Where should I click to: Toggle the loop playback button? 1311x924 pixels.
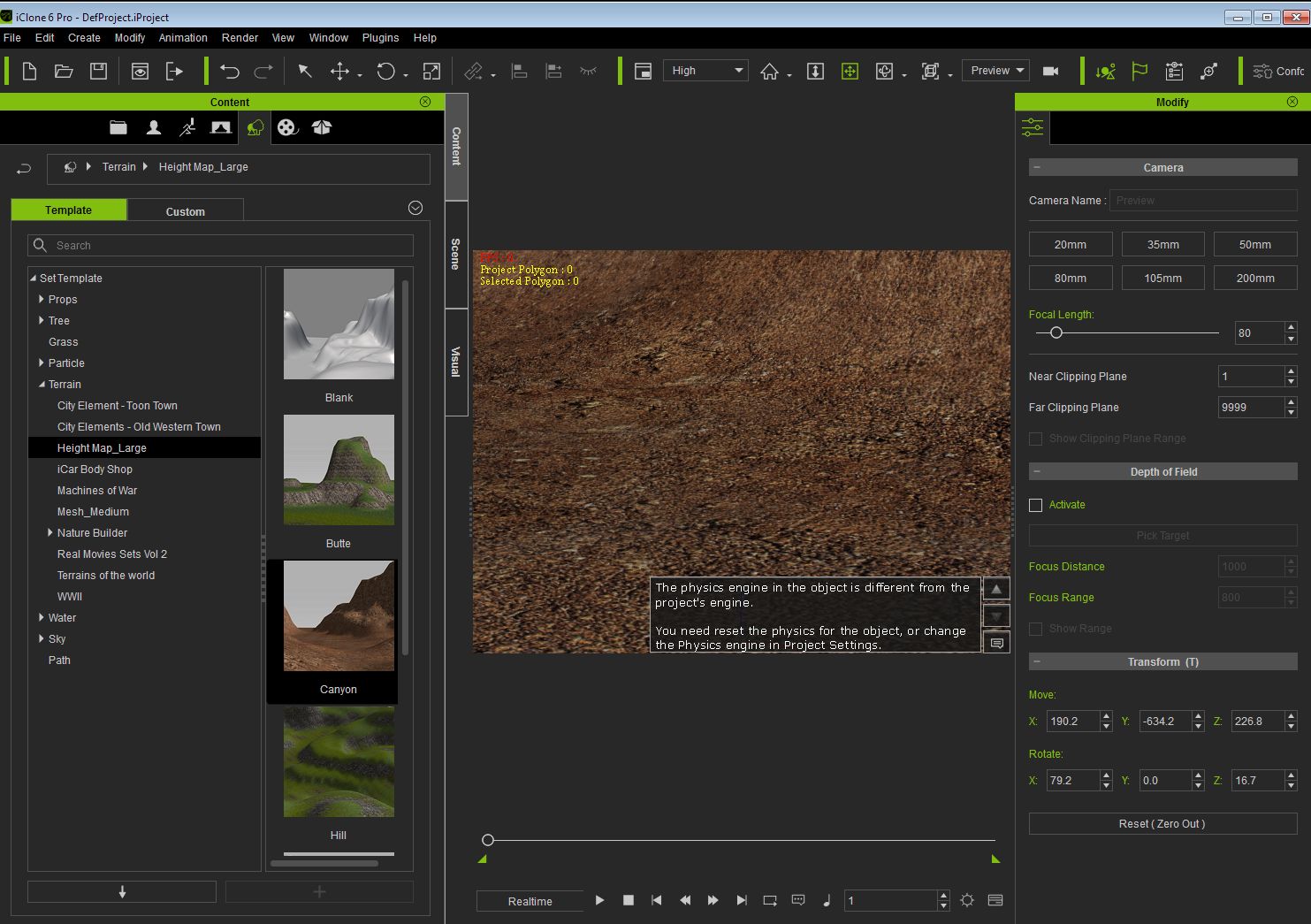[x=770, y=900]
